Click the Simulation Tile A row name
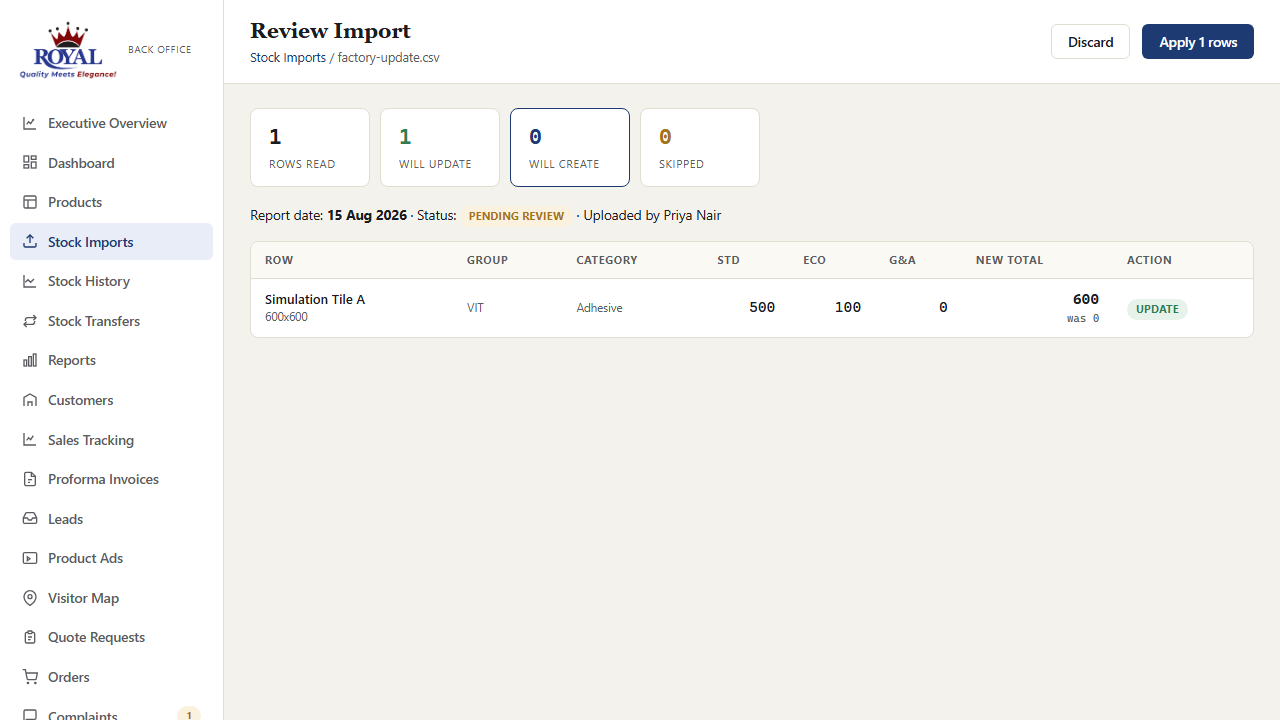 tap(315, 299)
